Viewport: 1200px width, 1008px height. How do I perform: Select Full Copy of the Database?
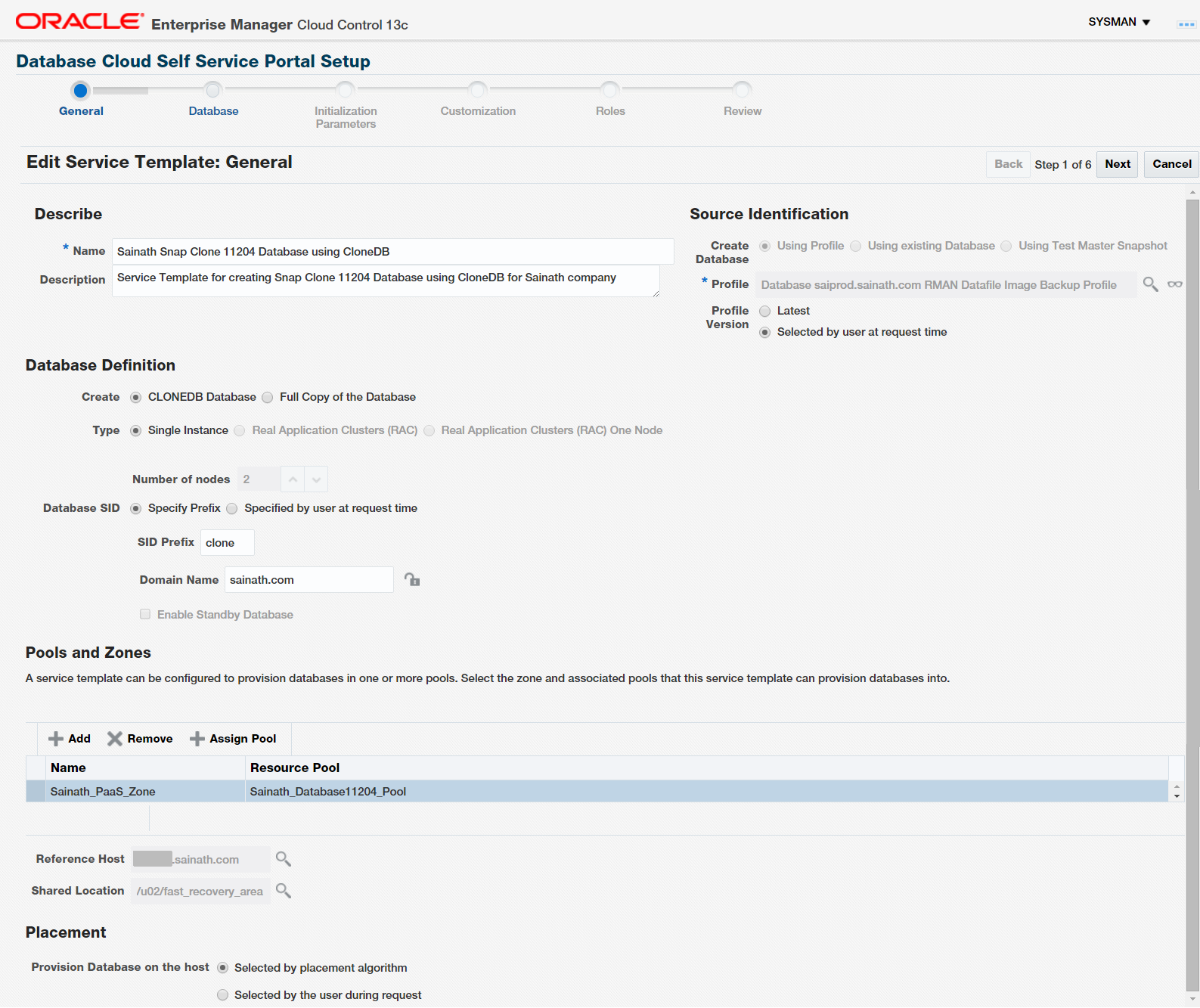pyautogui.click(x=268, y=398)
